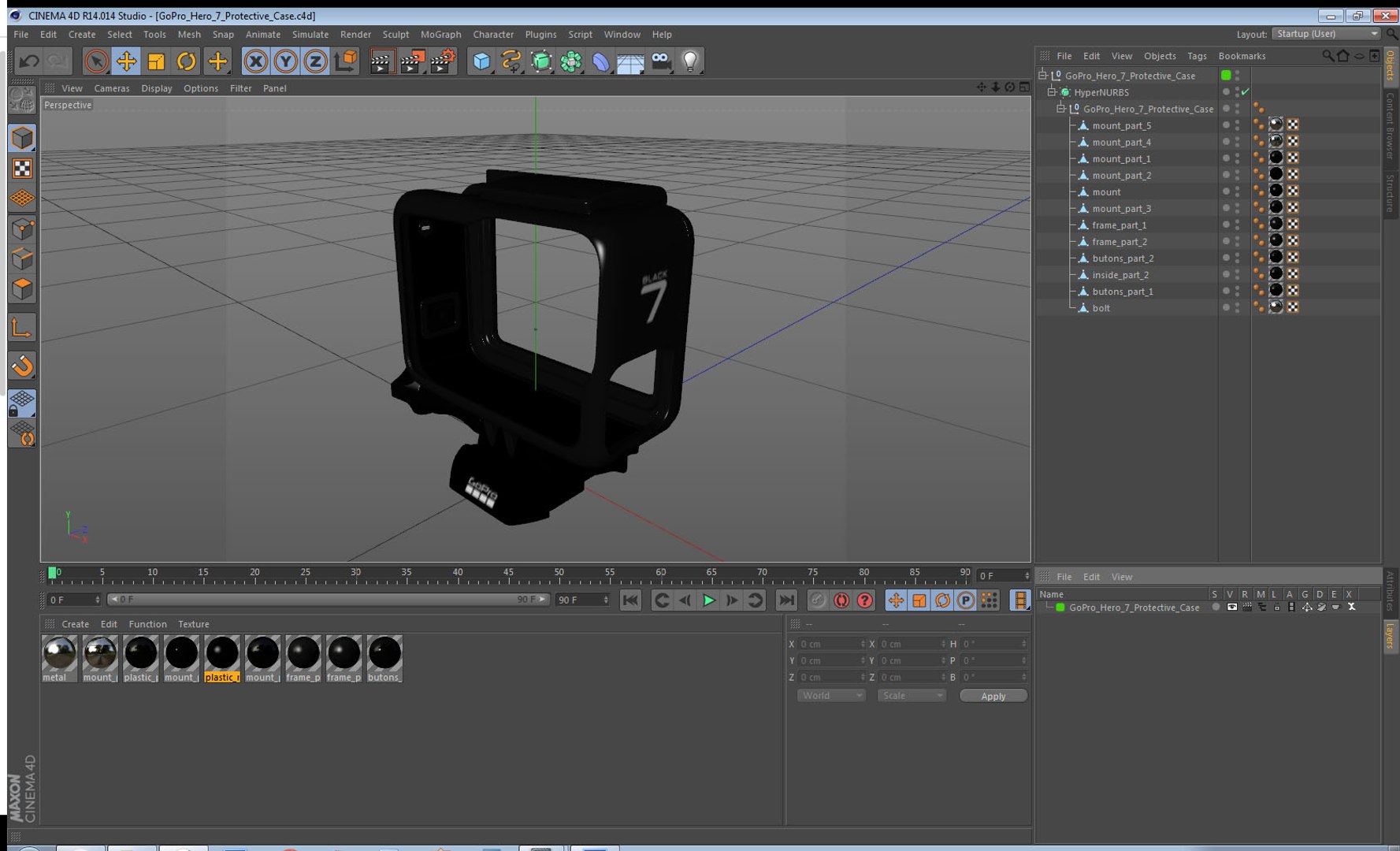Activate the Move tool

pos(126,61)
